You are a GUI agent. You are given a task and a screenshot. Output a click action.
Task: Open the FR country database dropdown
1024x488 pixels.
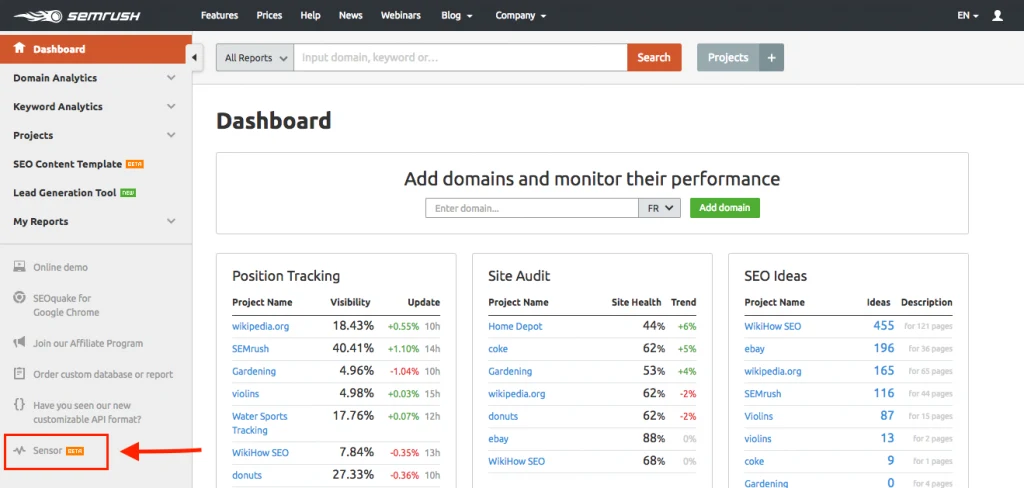tap(660, 208)
